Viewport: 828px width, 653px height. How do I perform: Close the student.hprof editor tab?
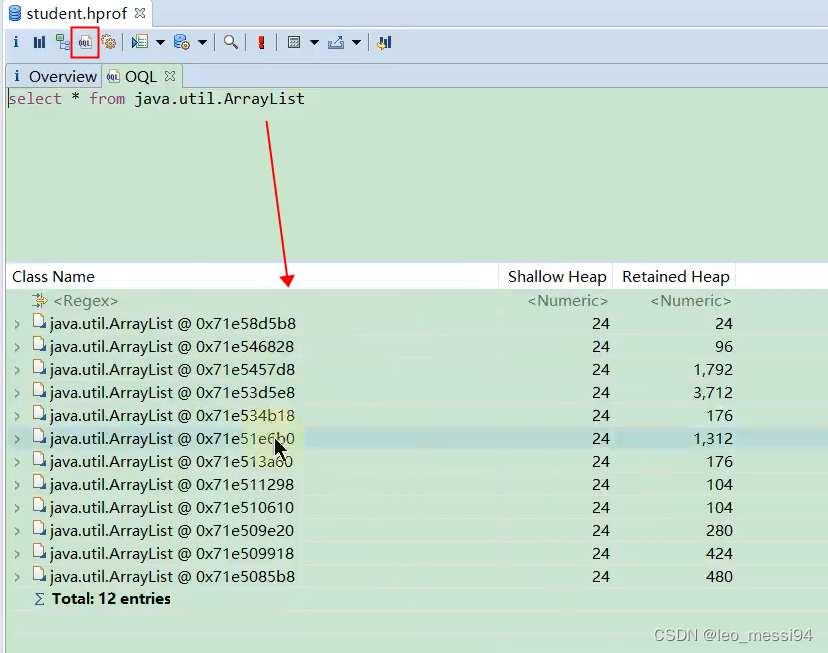[x=140, y=13]
